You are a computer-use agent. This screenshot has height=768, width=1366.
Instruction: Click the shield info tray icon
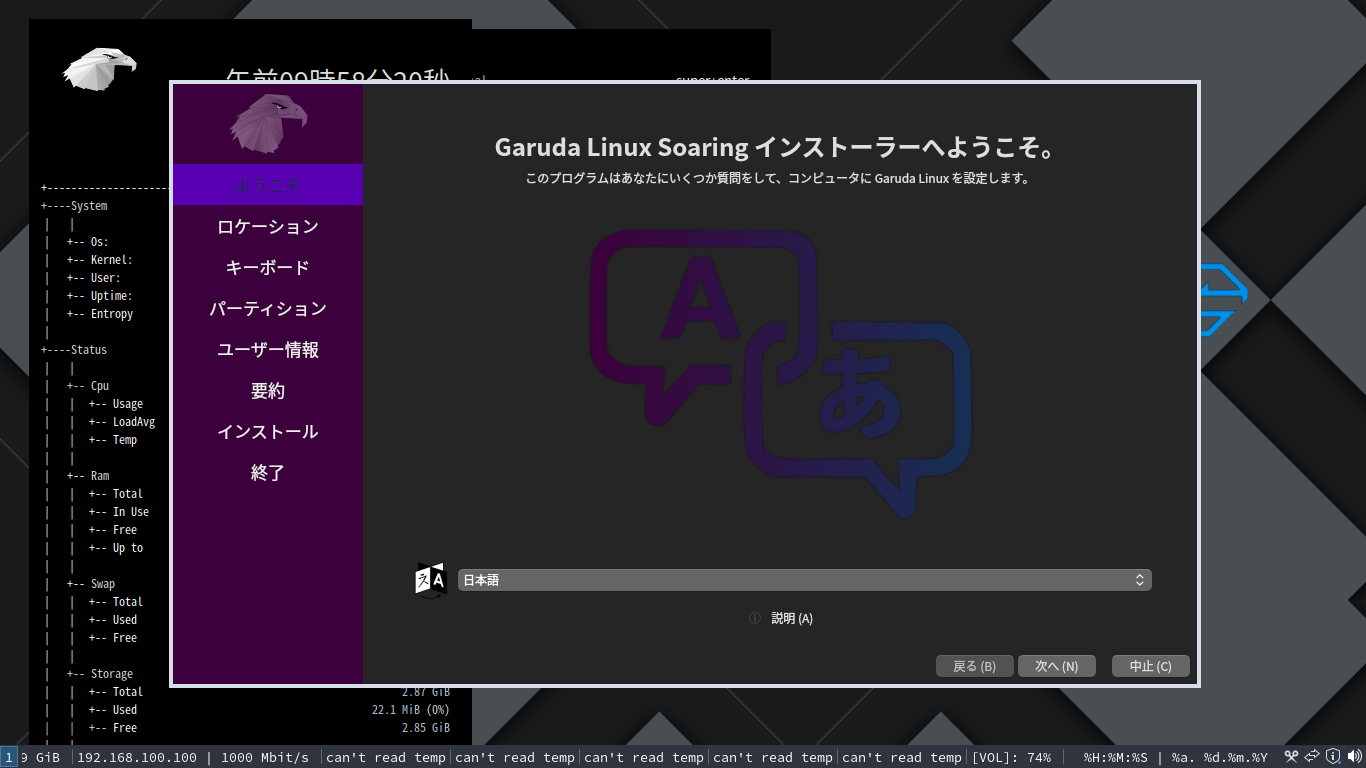(x=1333, y=757)
